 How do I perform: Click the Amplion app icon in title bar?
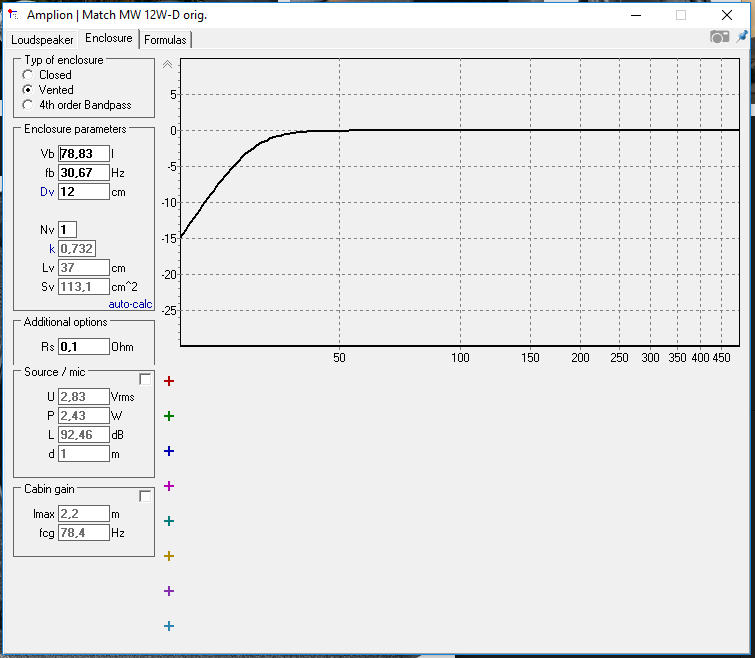(13, 15)
